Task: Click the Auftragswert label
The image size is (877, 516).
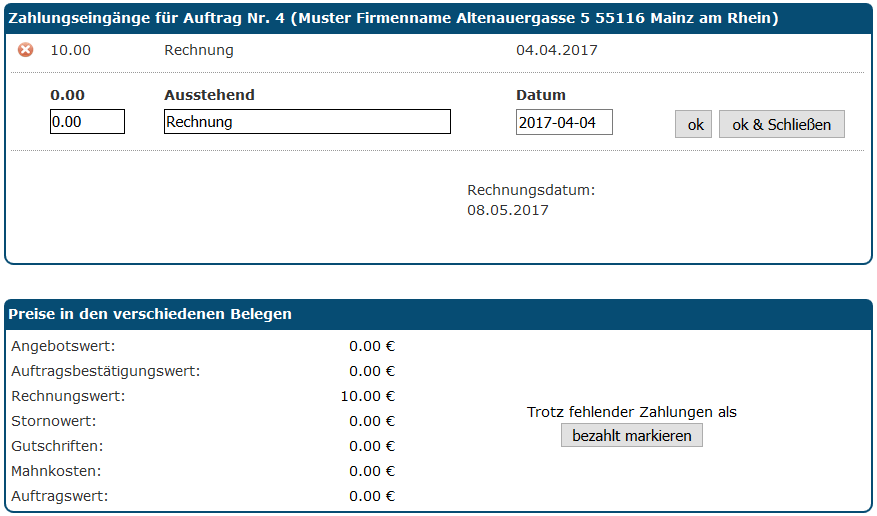Action: coord(59,496)
